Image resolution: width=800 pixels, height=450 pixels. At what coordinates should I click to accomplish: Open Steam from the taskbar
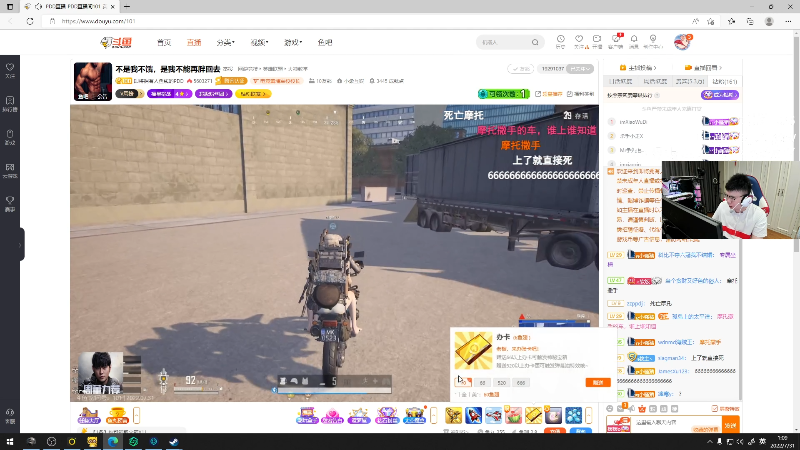(x=173, y=441)
